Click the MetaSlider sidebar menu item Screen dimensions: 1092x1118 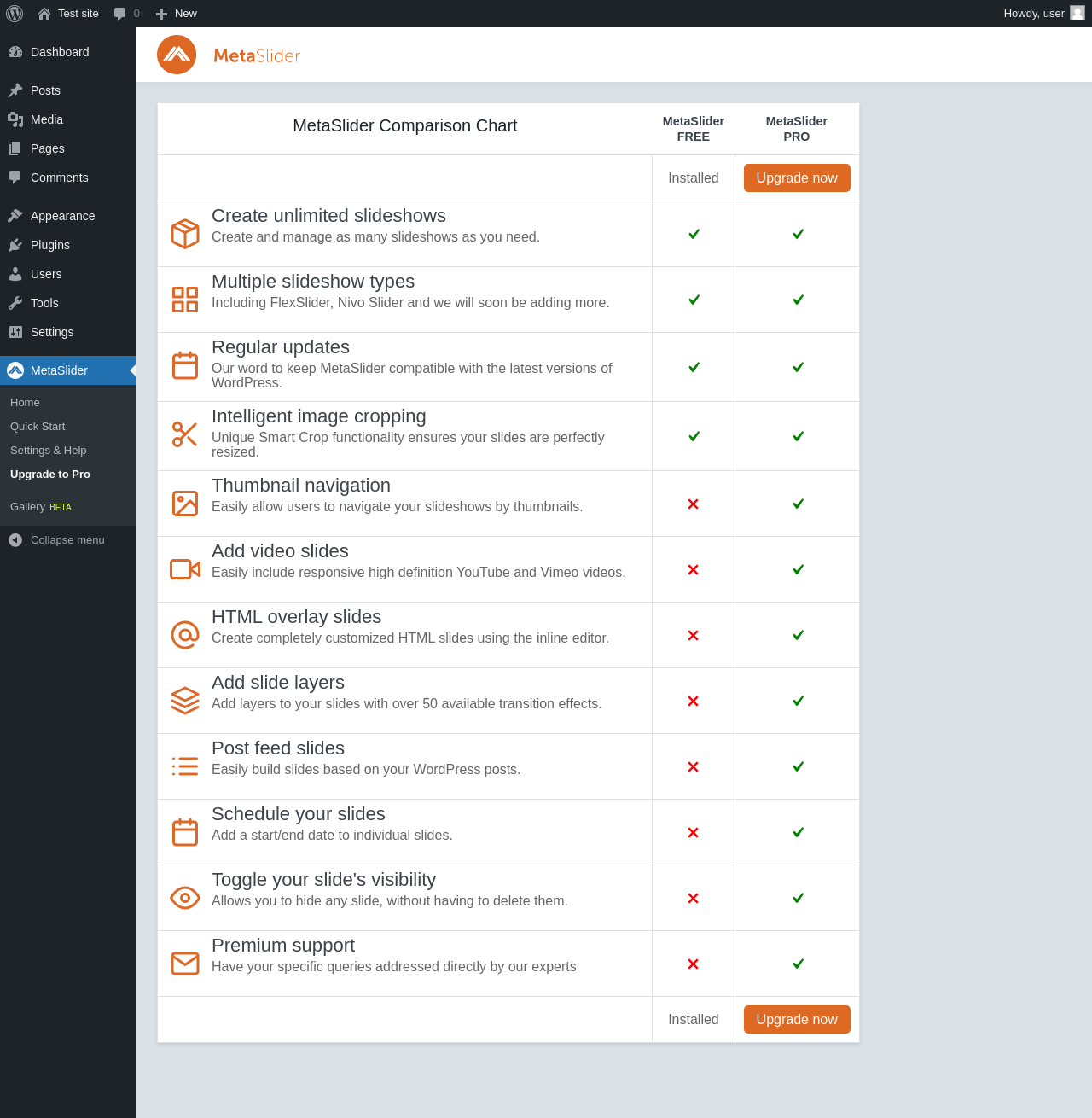pyautogui.click(x=68, y=370)
